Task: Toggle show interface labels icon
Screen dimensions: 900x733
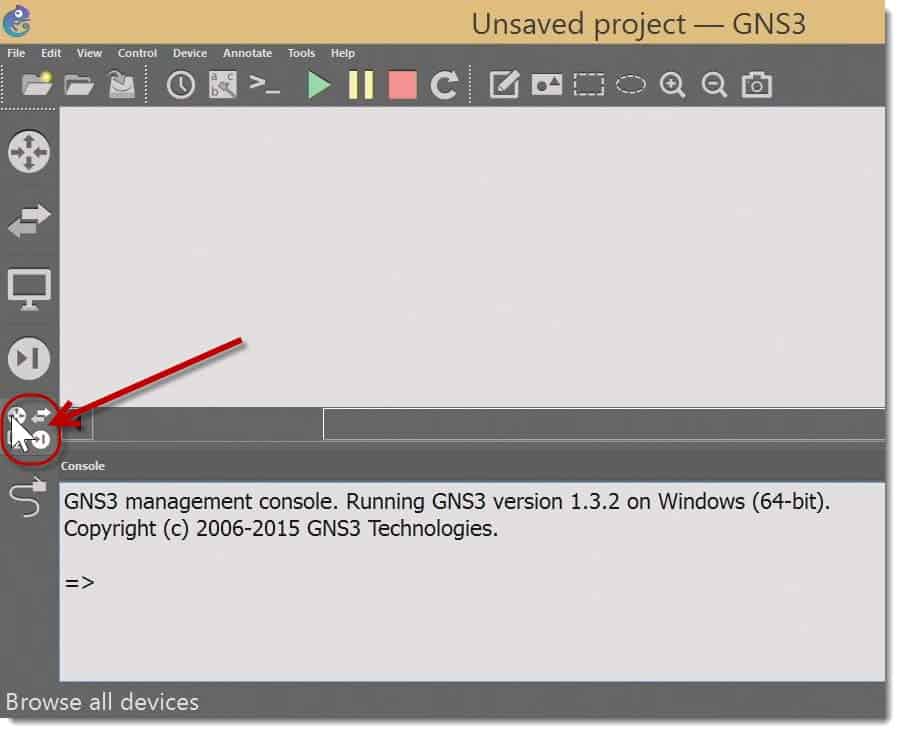Action: 223,85
